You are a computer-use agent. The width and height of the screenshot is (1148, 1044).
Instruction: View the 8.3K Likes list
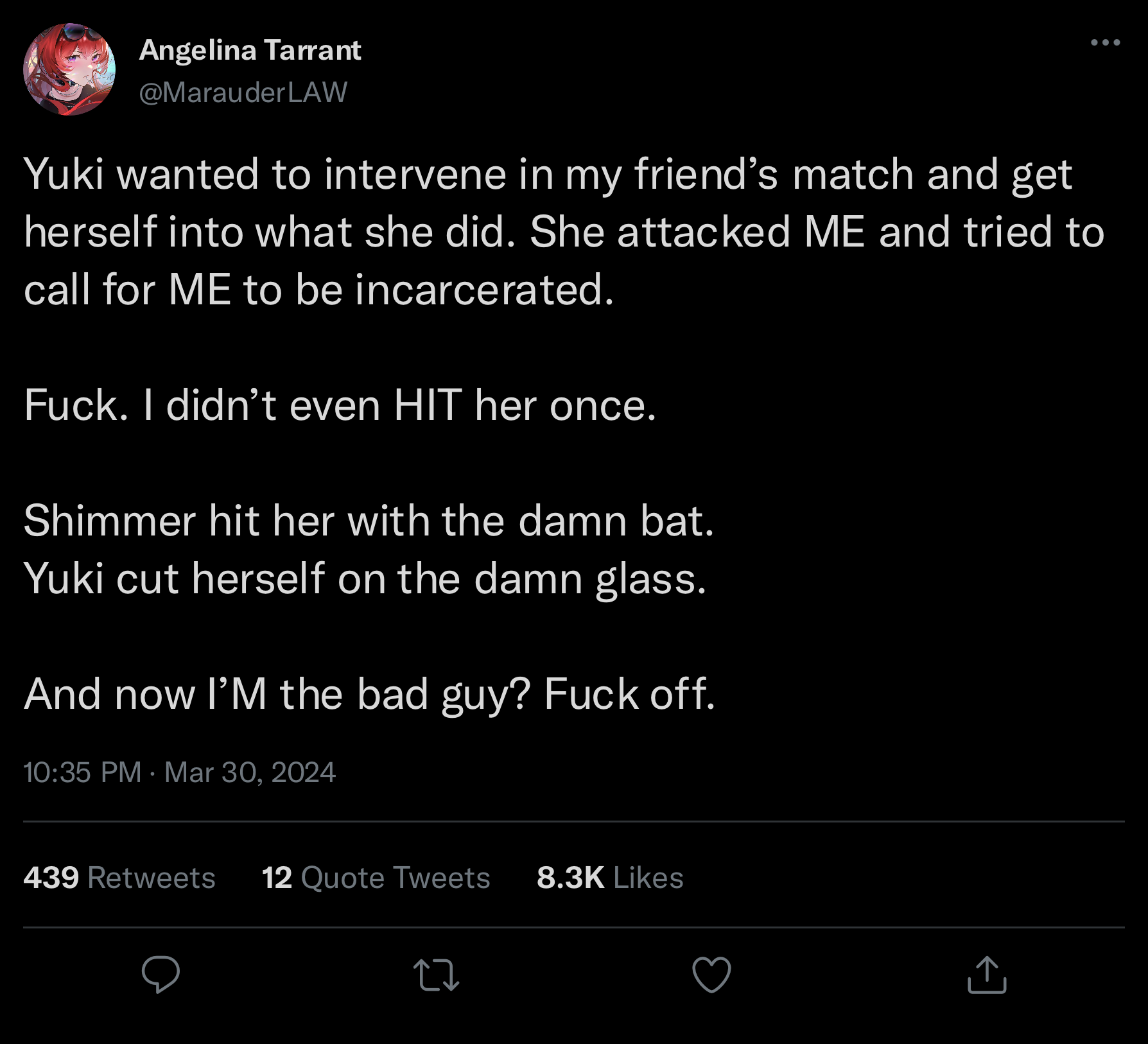[610, 877]
